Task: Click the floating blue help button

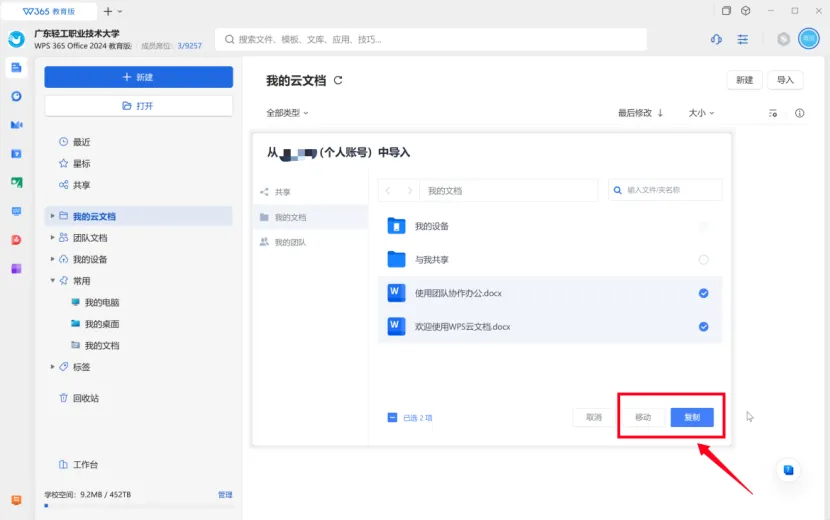Action: tap(789, 470)
